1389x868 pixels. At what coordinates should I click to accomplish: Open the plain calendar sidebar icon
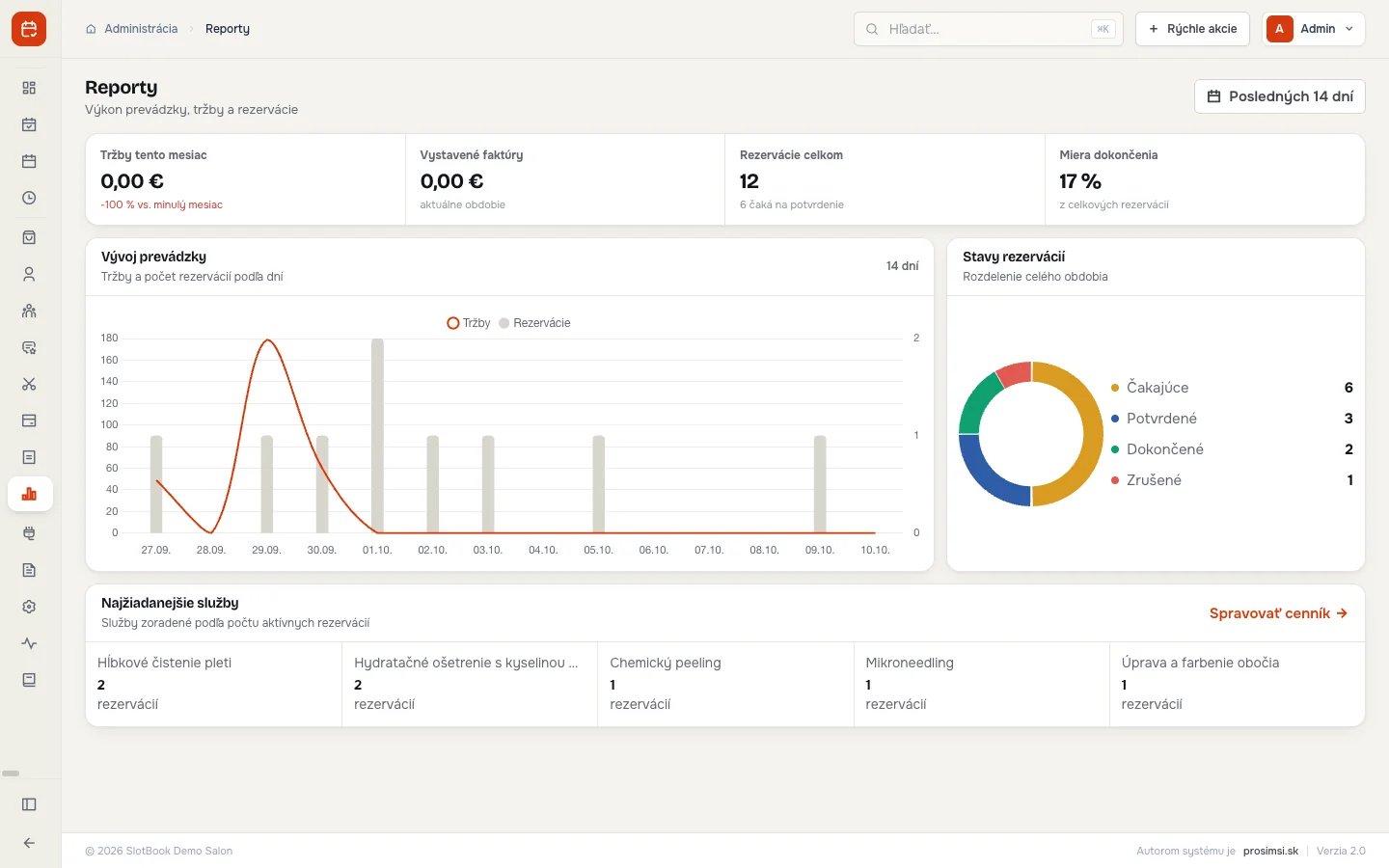pos(29,161)
